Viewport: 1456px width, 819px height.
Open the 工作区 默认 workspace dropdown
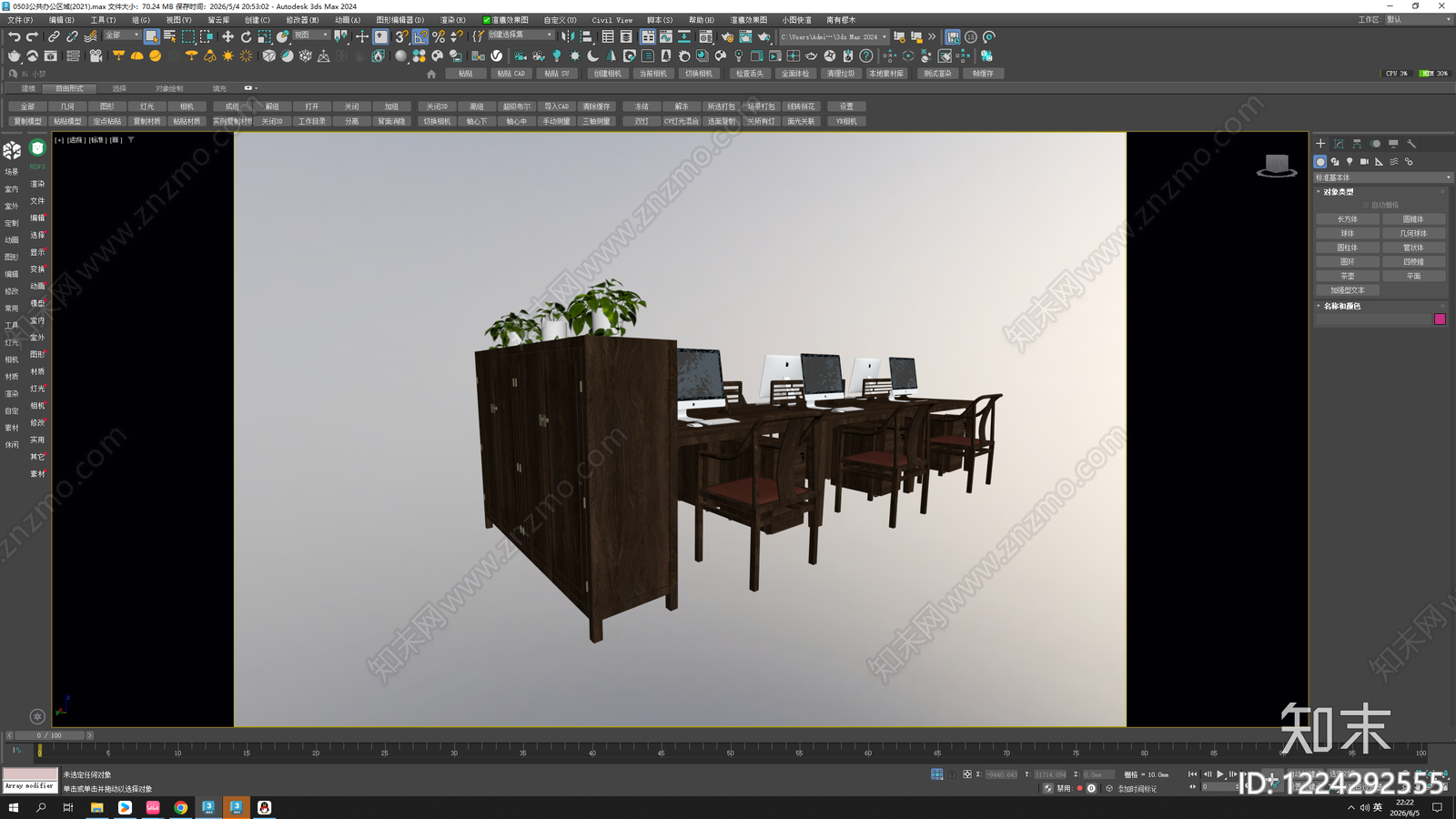click(1418, 19)
